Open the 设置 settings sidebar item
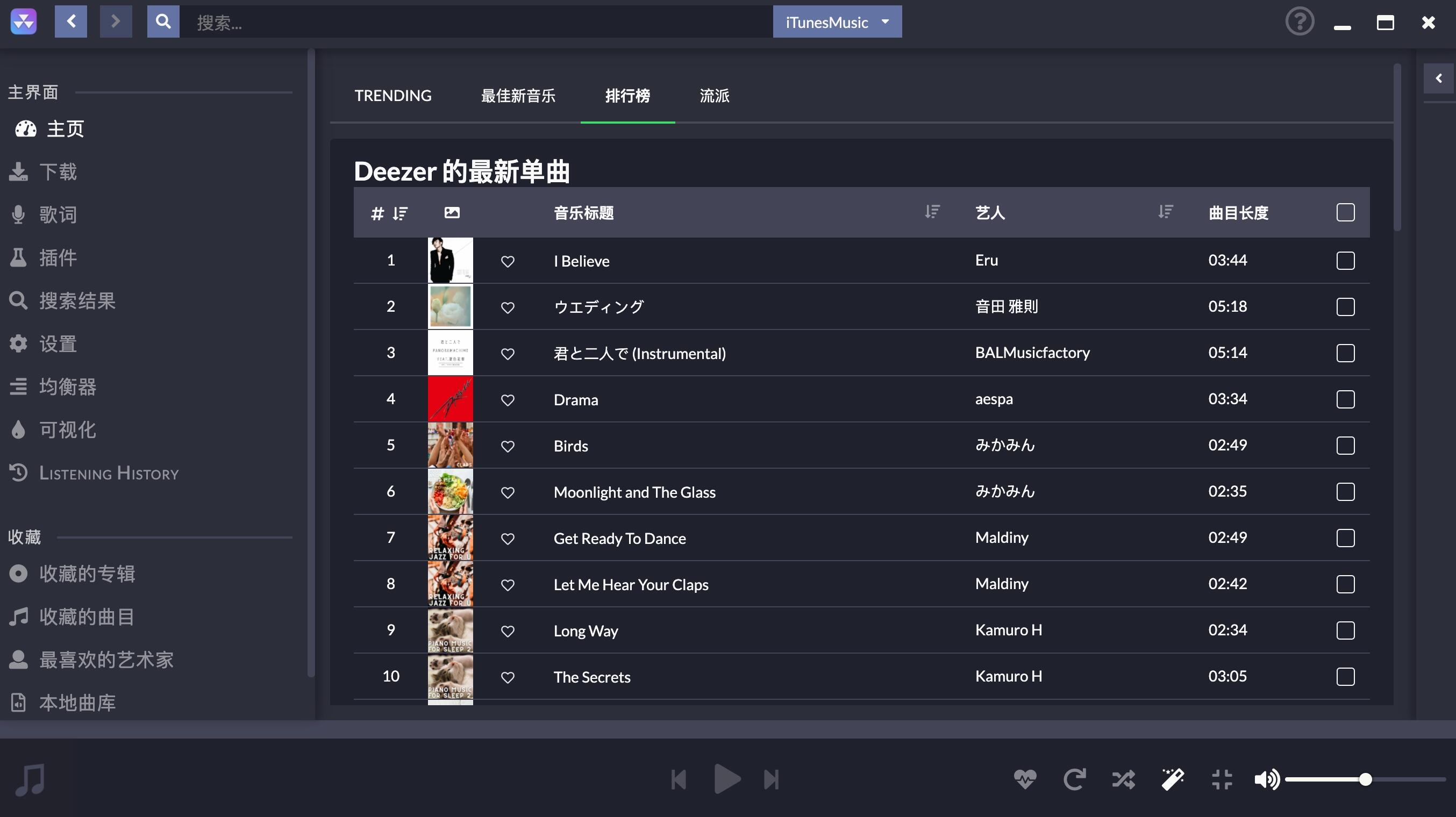 click(x=43, y=343)
